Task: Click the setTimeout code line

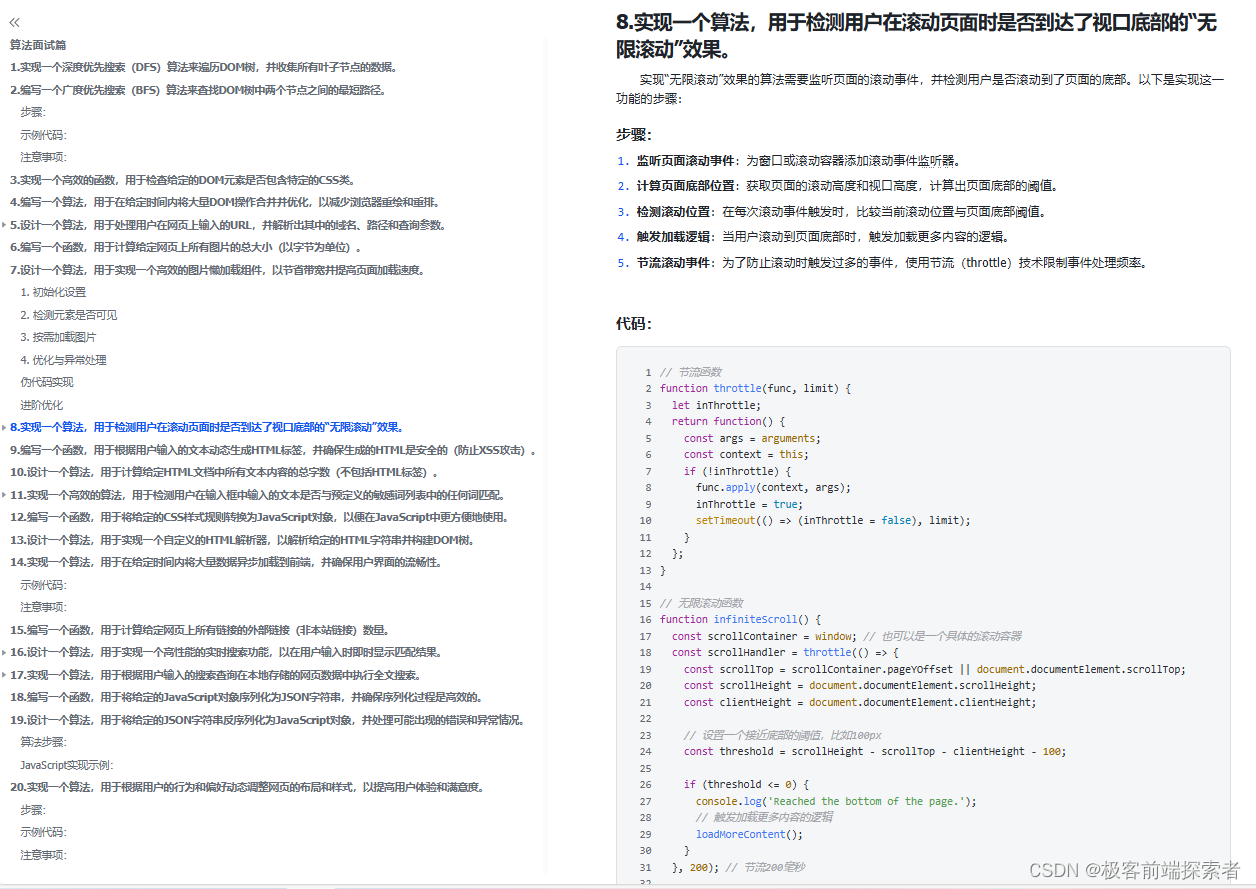Action: [x=833, y=520]
